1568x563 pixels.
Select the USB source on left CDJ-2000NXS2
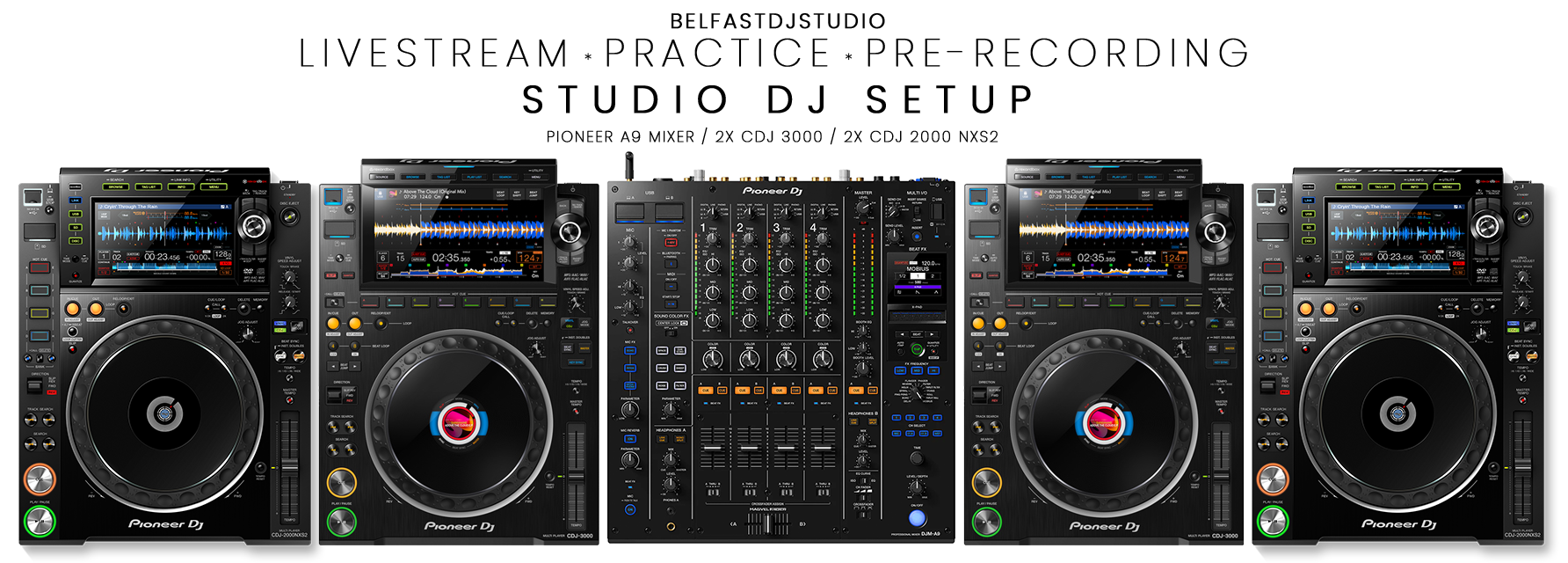pyautogui.click(x=75, y=213)
